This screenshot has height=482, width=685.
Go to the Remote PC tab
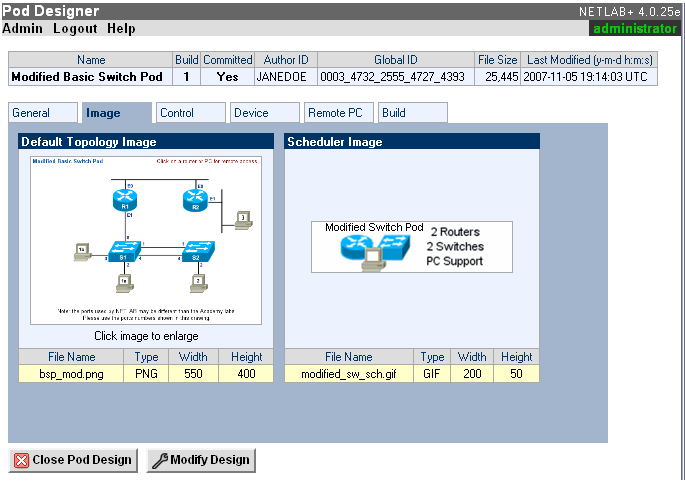point(334,113)
